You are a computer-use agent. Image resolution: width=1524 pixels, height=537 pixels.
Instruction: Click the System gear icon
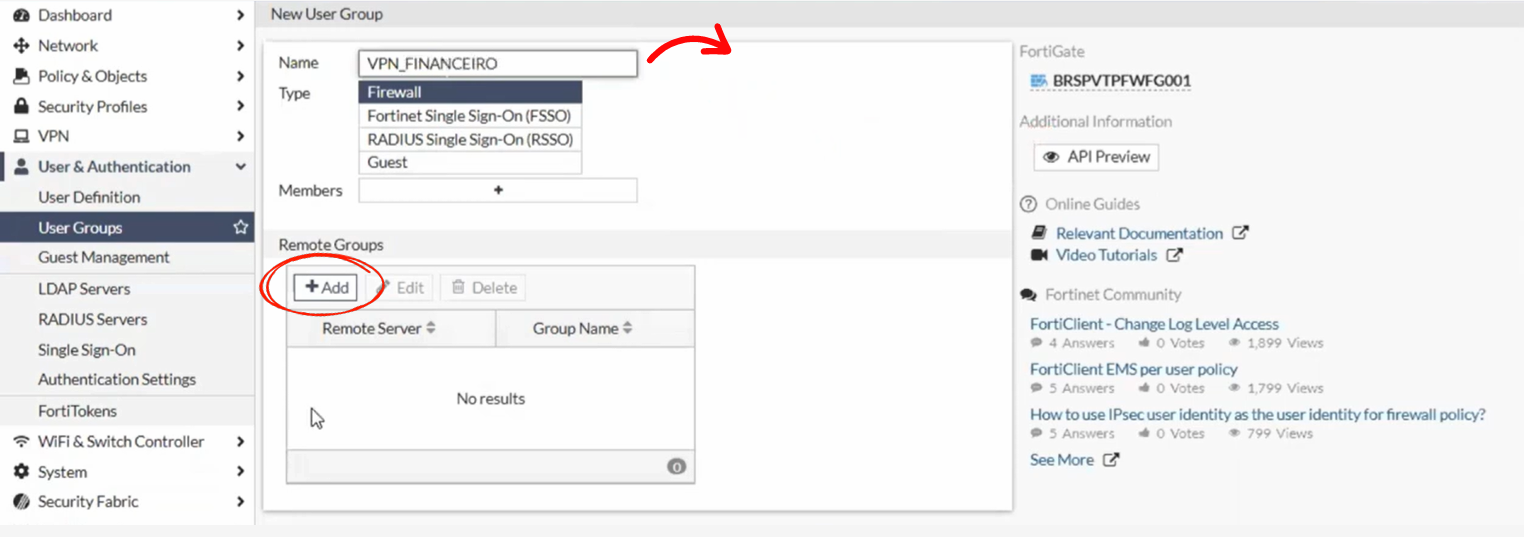(x=21, y=472)
